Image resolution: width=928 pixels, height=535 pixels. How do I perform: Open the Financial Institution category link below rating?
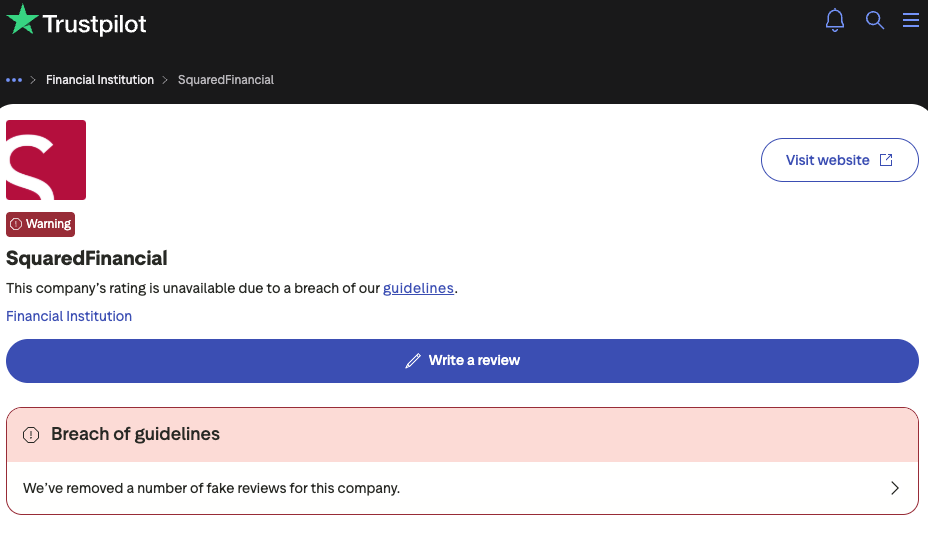click(x=69, y=316)
